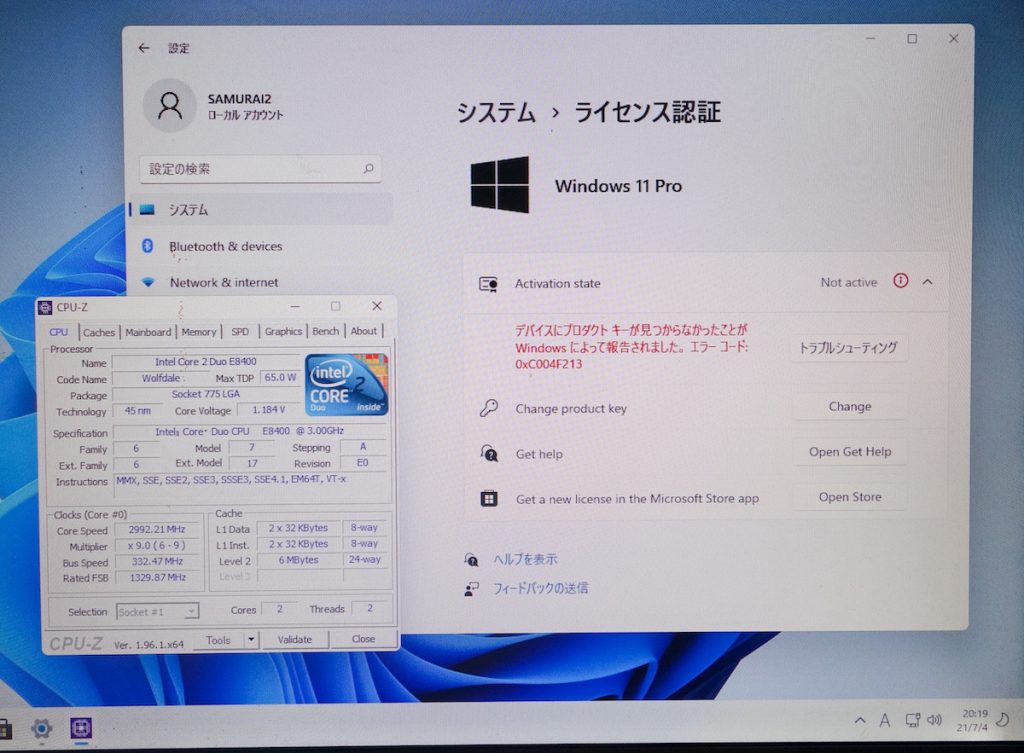Screen dimensions: 1024x753
Task: Switch to the Caches tab in CPU-Z
Action: (x=99, y=331)
